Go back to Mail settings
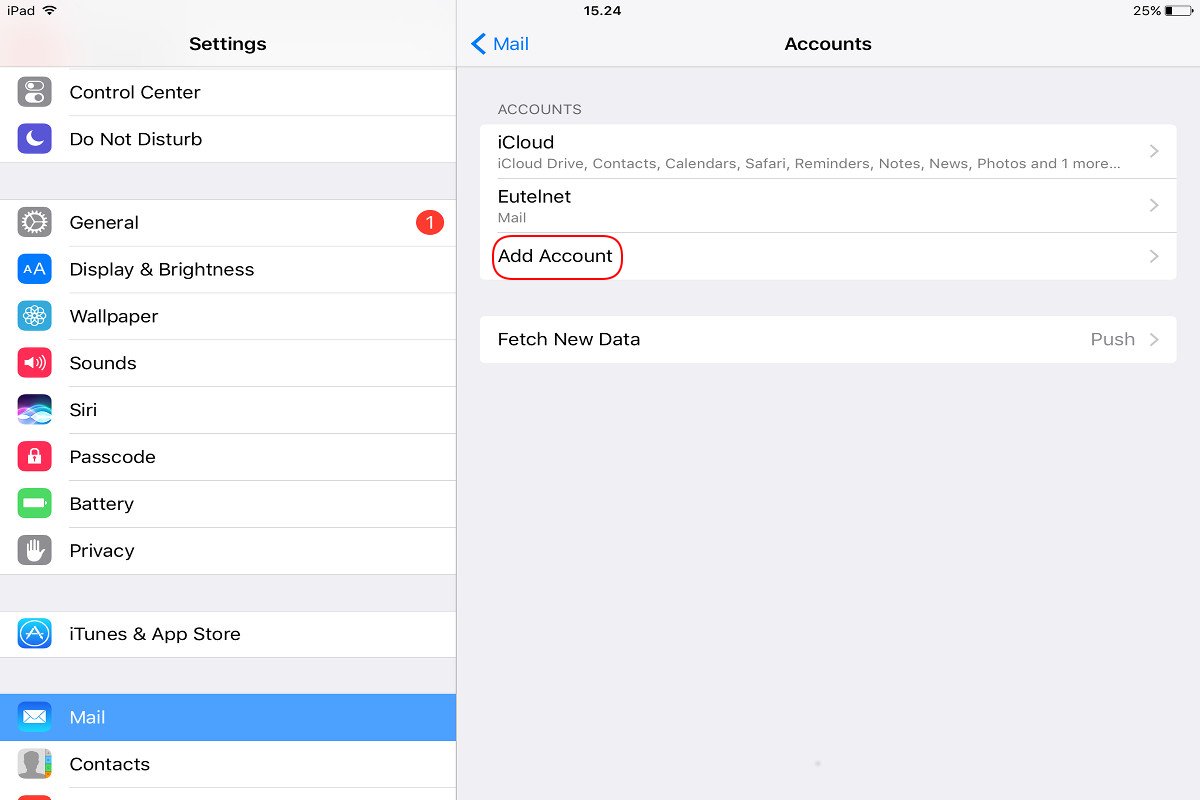The height and width of the screenshot is (800, 1200). pyautogui.click(x=500, y=44)
